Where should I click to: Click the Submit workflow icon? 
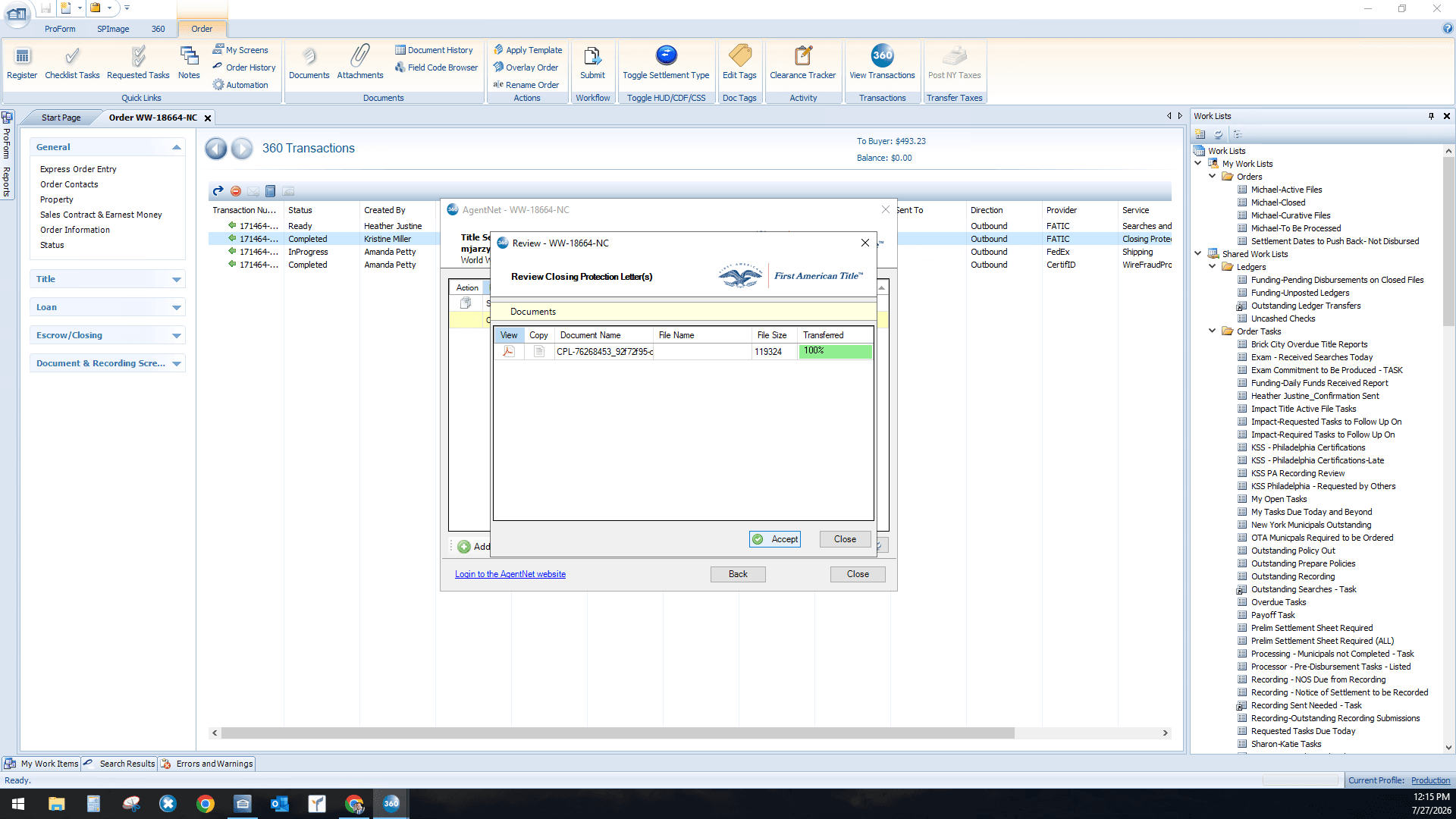592,62
